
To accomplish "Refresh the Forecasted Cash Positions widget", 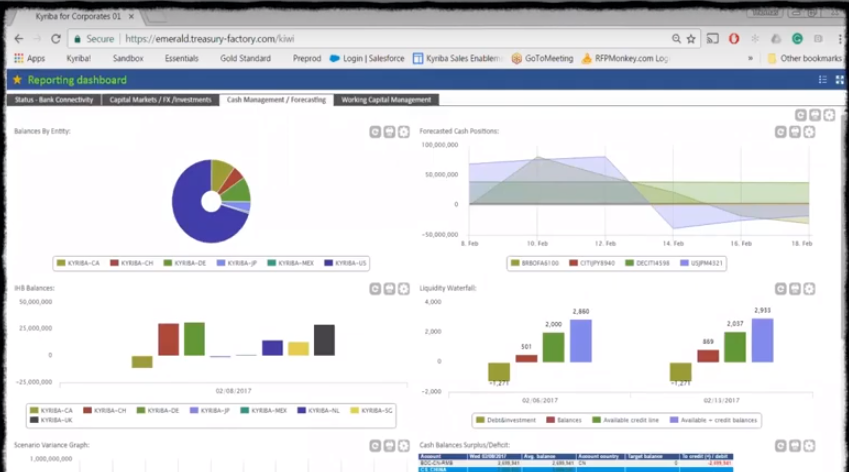I will tap(780, 132).
